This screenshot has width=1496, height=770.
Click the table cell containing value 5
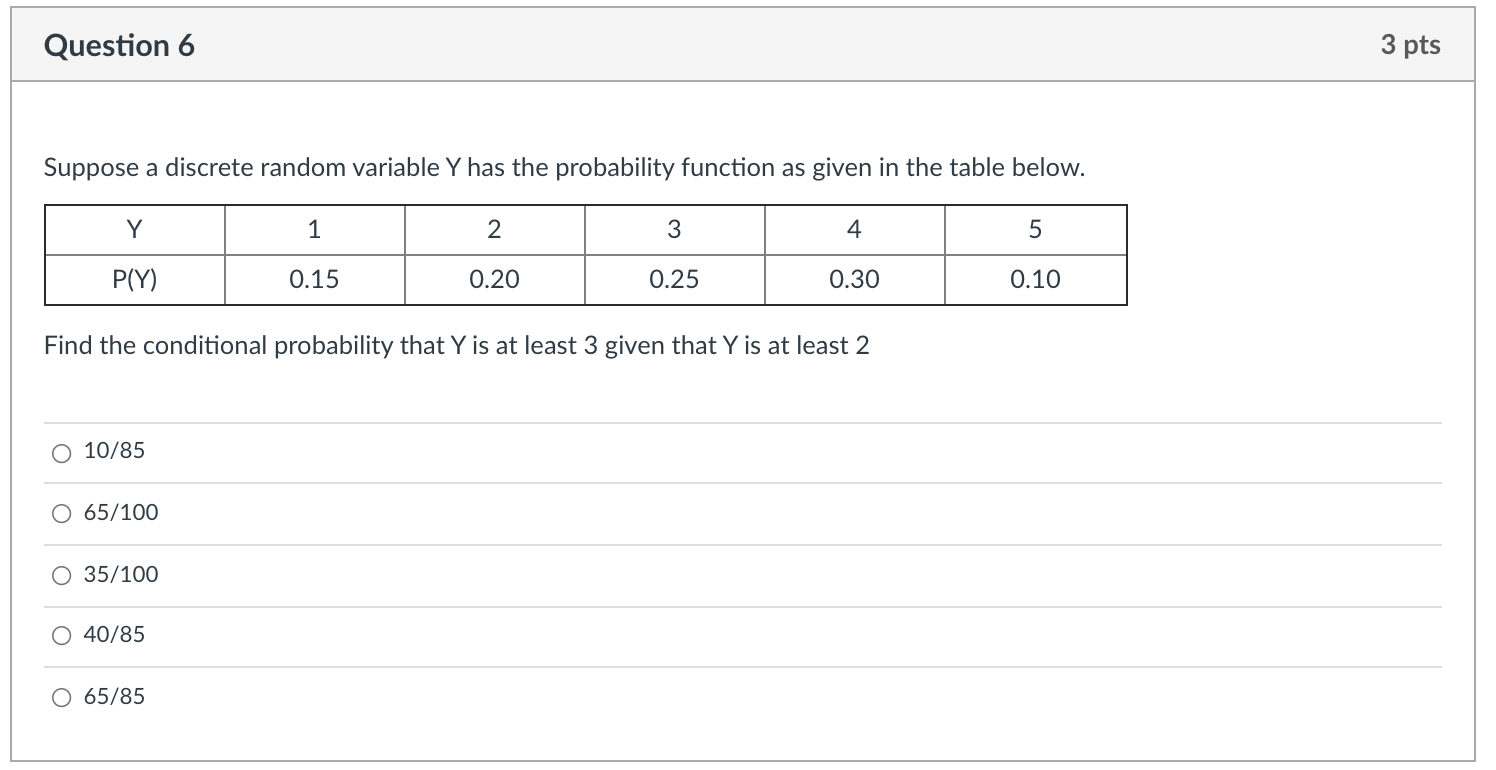tap(1035, 229)
